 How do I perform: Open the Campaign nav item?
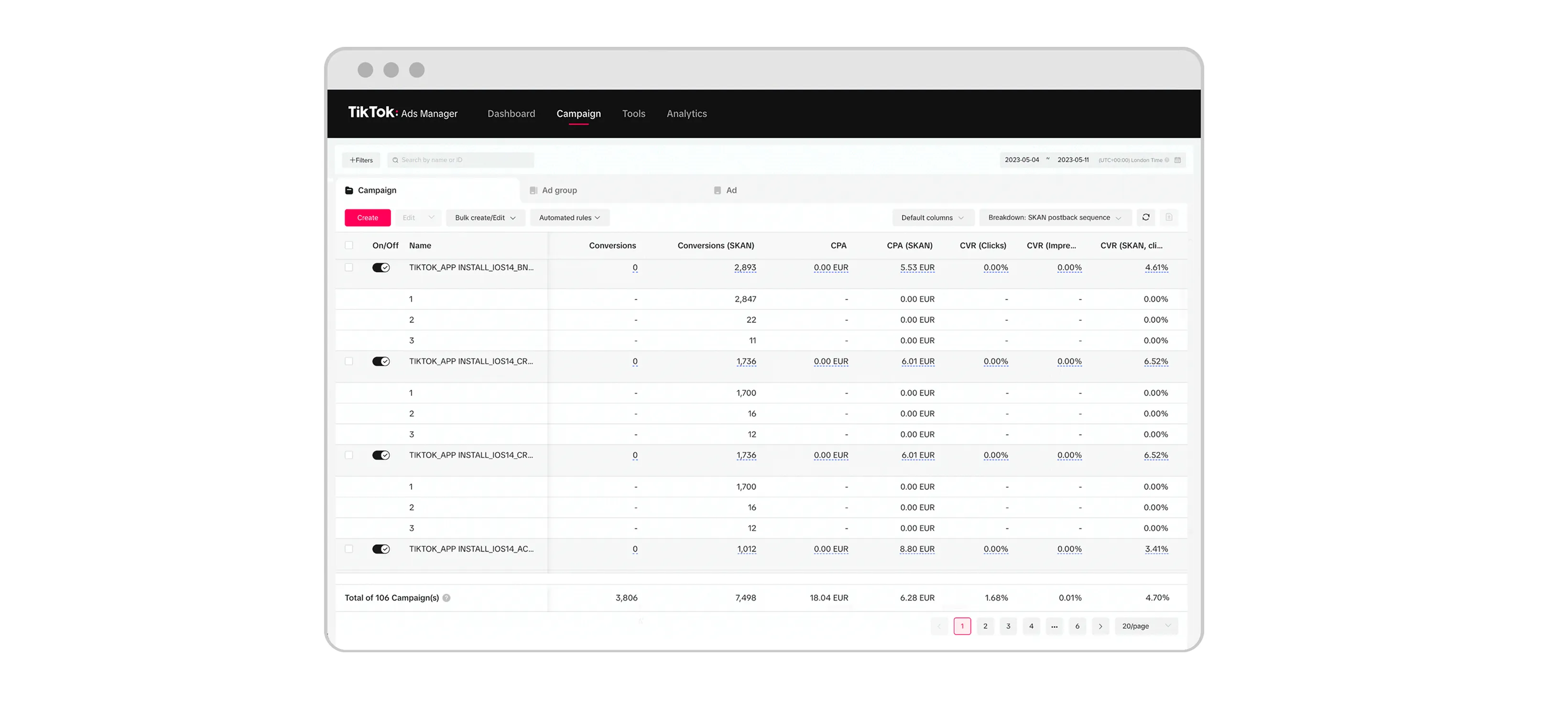click(x=578, y=114)
